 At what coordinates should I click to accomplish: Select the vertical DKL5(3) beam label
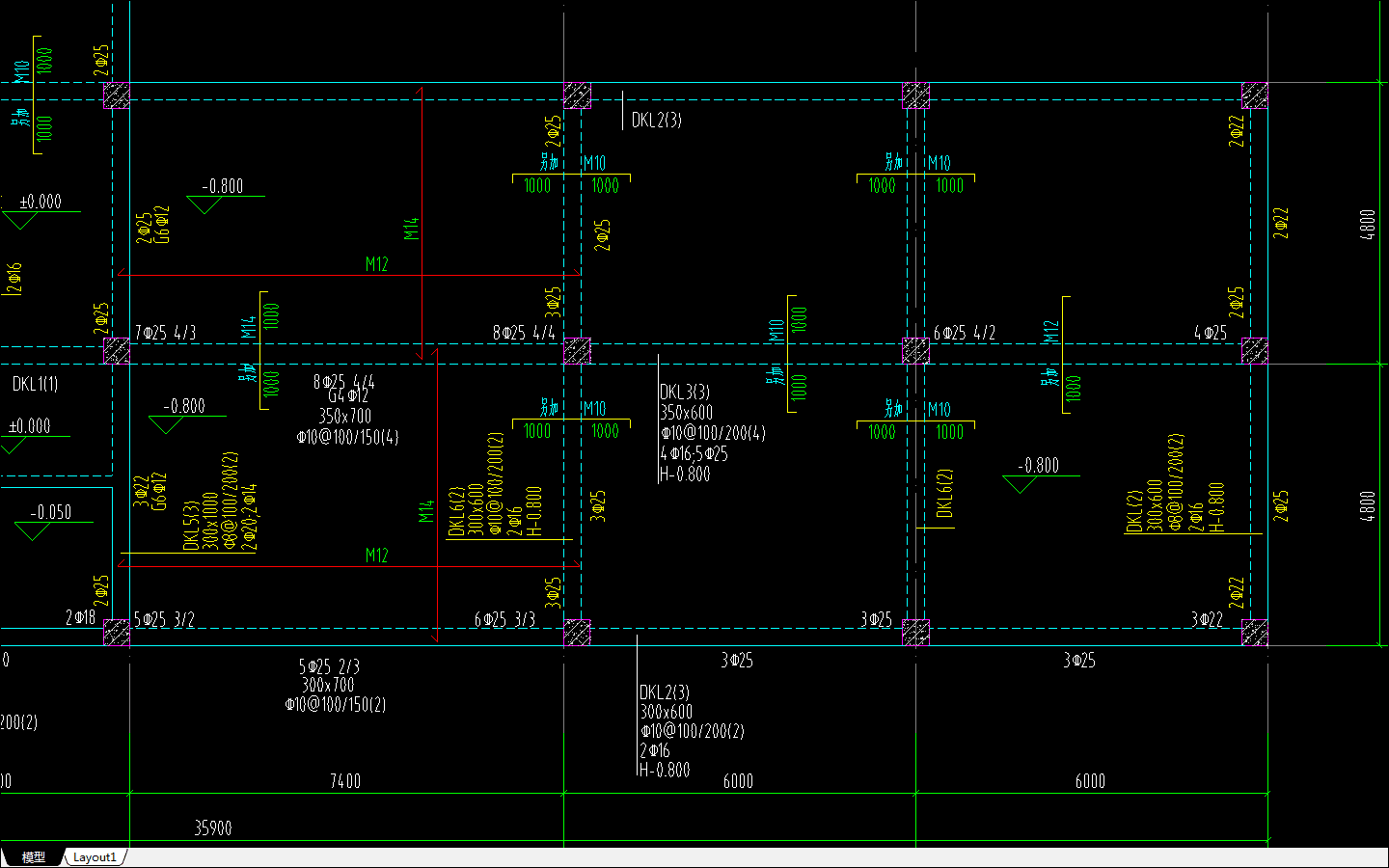click(191, 525)
